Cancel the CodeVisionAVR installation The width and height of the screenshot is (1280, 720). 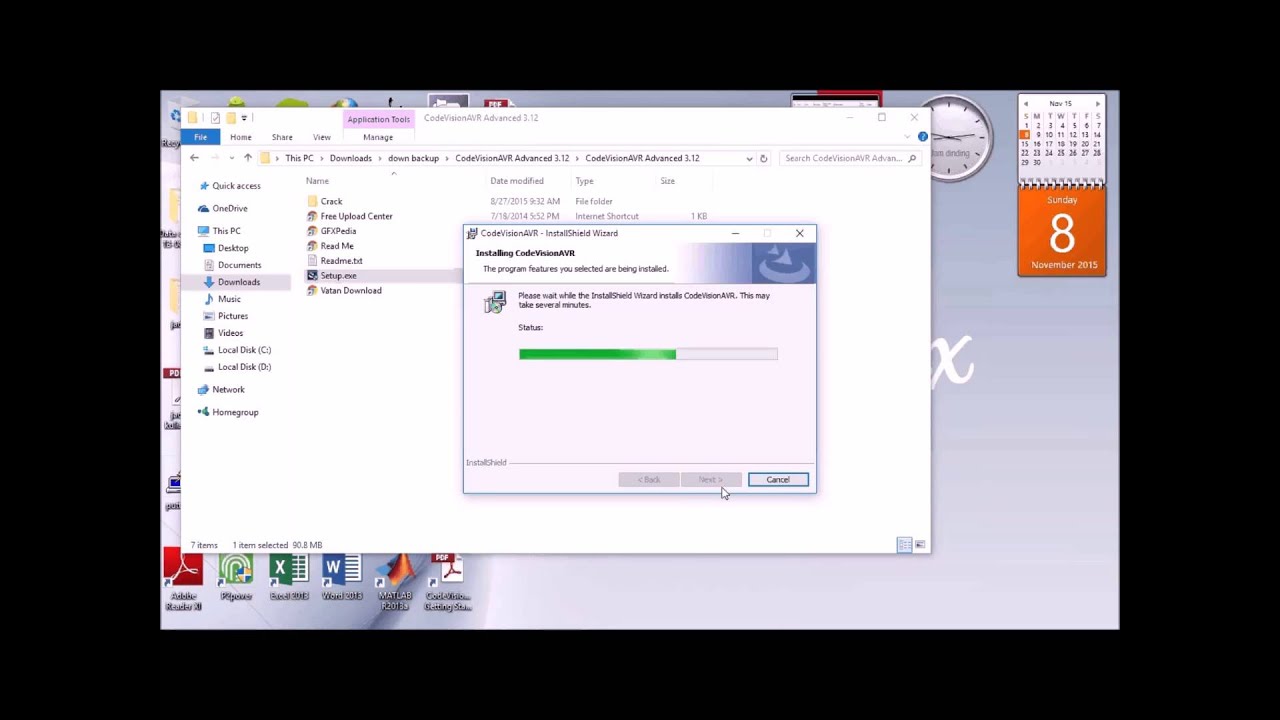click(778, 479)
